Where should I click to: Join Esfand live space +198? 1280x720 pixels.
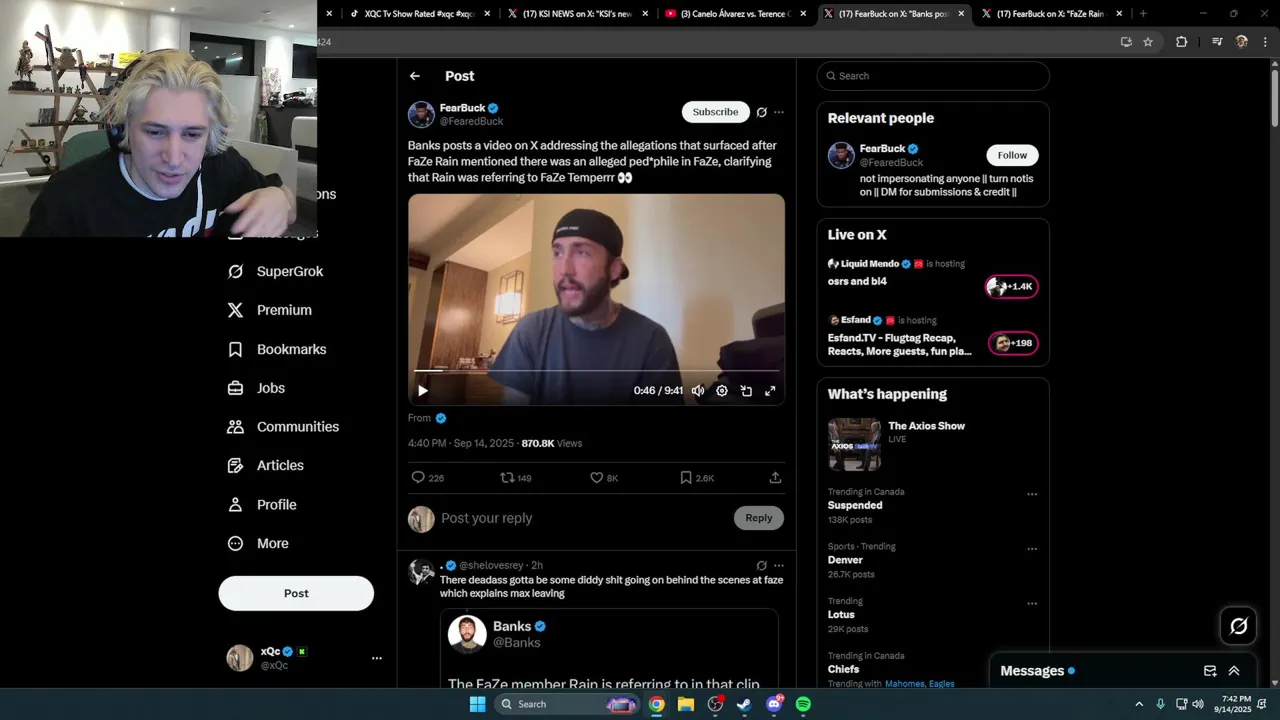pos(1012,343)
